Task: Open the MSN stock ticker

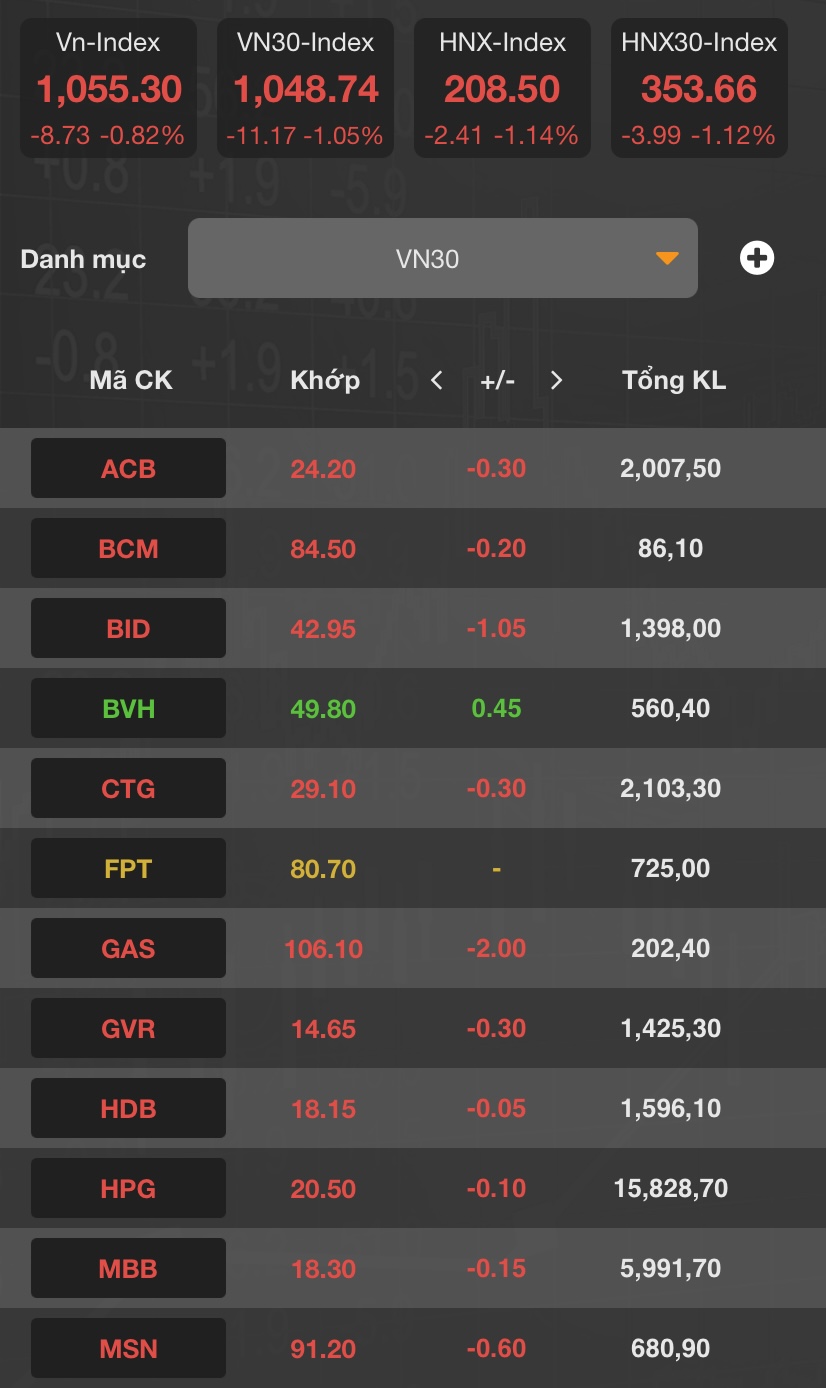Action: tap(128, 1348)
